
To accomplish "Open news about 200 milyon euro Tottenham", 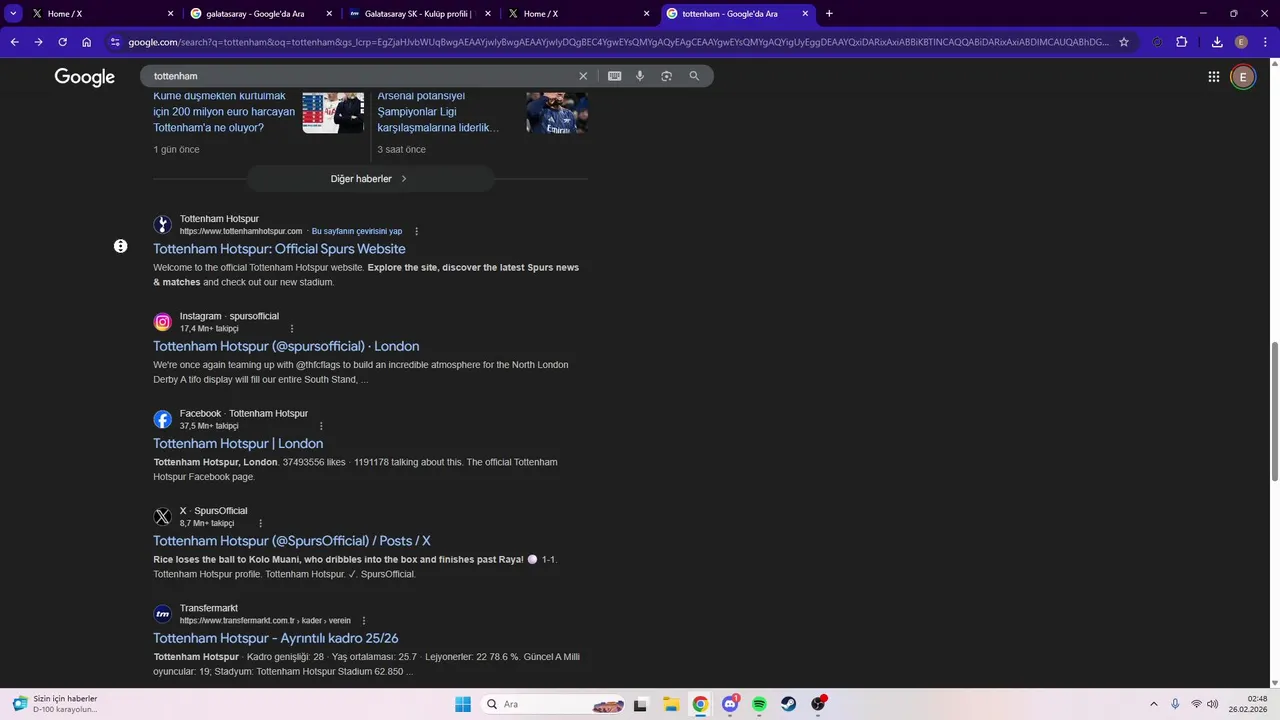I will 224,112.
